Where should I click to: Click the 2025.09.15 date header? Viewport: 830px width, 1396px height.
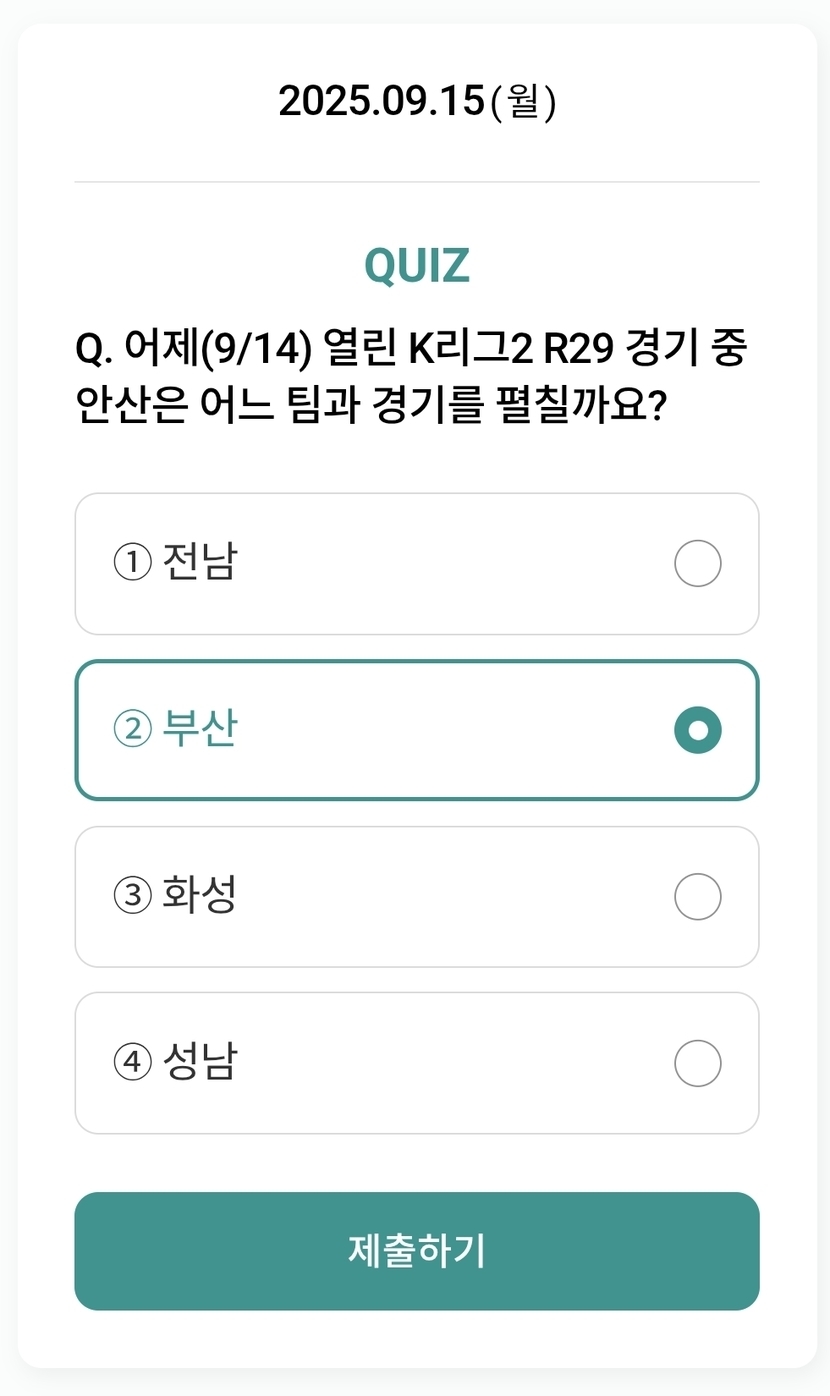point(416,102)
